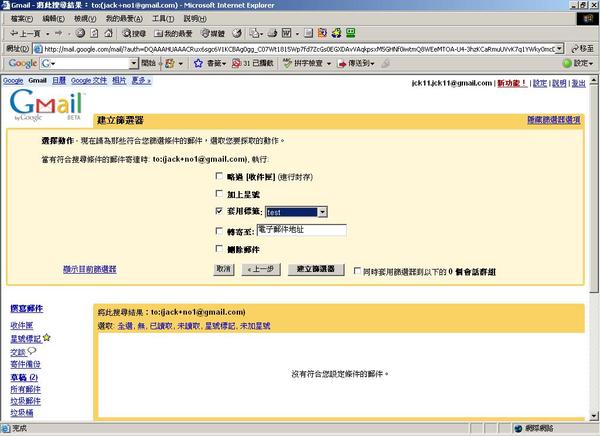Click the Compose Mail (撰寫郵件) link
The image size is (600, 436).
[26, 309]
